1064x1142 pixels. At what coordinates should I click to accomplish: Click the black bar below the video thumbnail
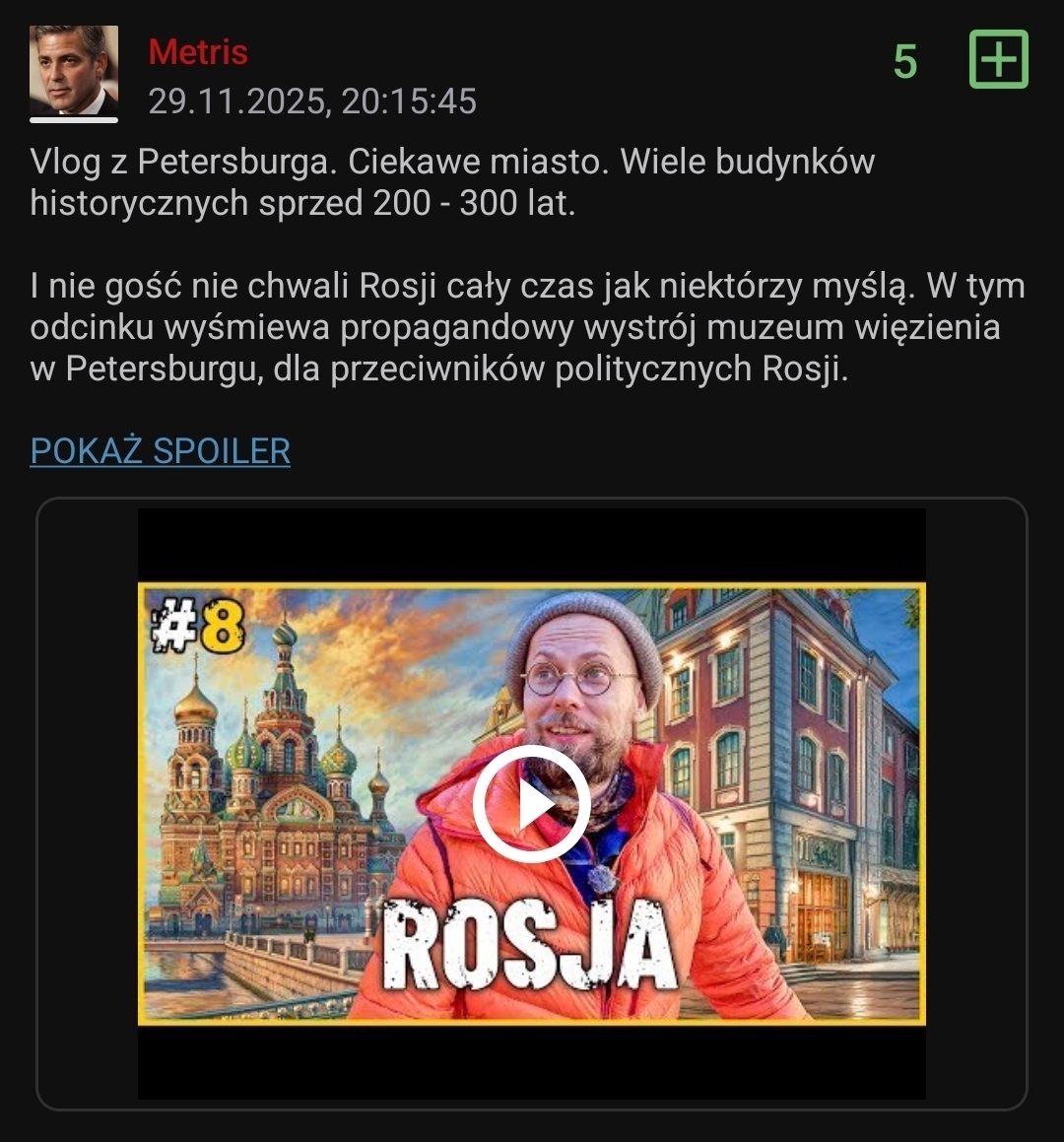point(532,1062)
